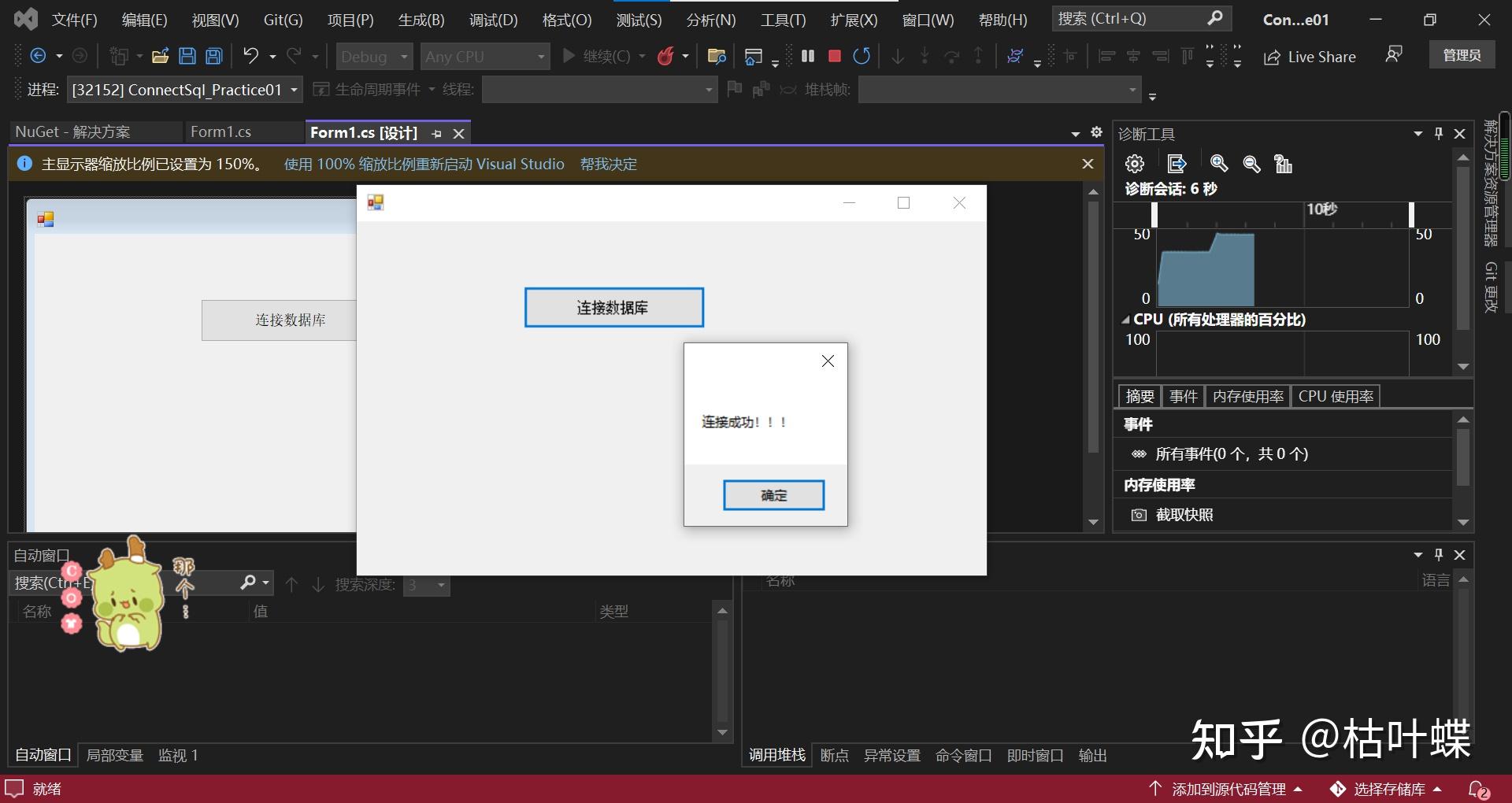The width and height of the screenshot is (1512, 803).
Task: Zoom in on the diagnostic timeline
Action: pyautogui.click(x=1219, y=164)
